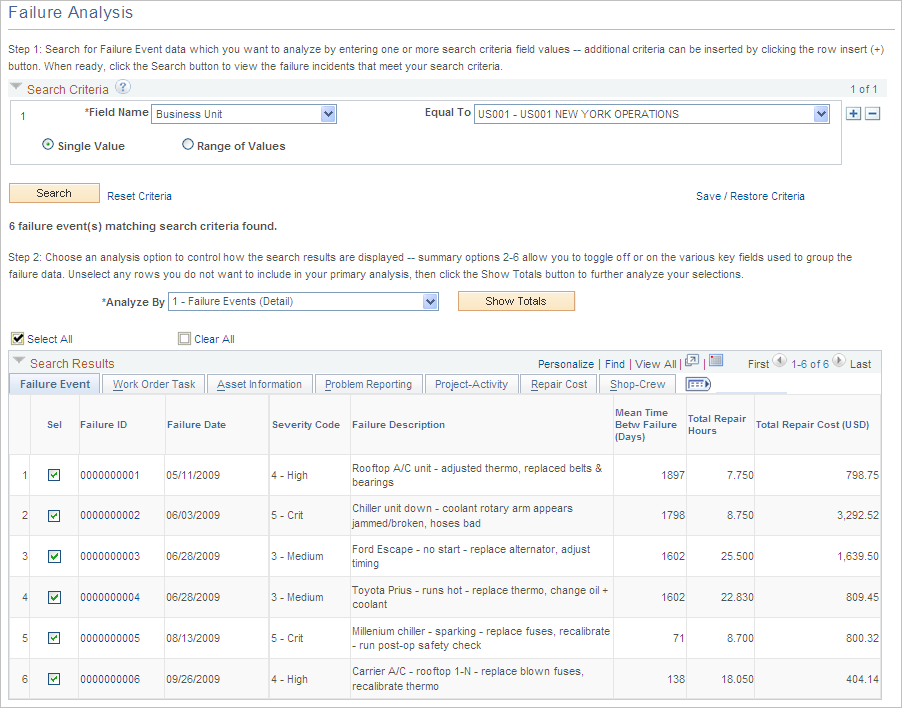Viewport: 902px width, 708px height.
Task: Open failure ID 0000000005 details
Action: 109,637
